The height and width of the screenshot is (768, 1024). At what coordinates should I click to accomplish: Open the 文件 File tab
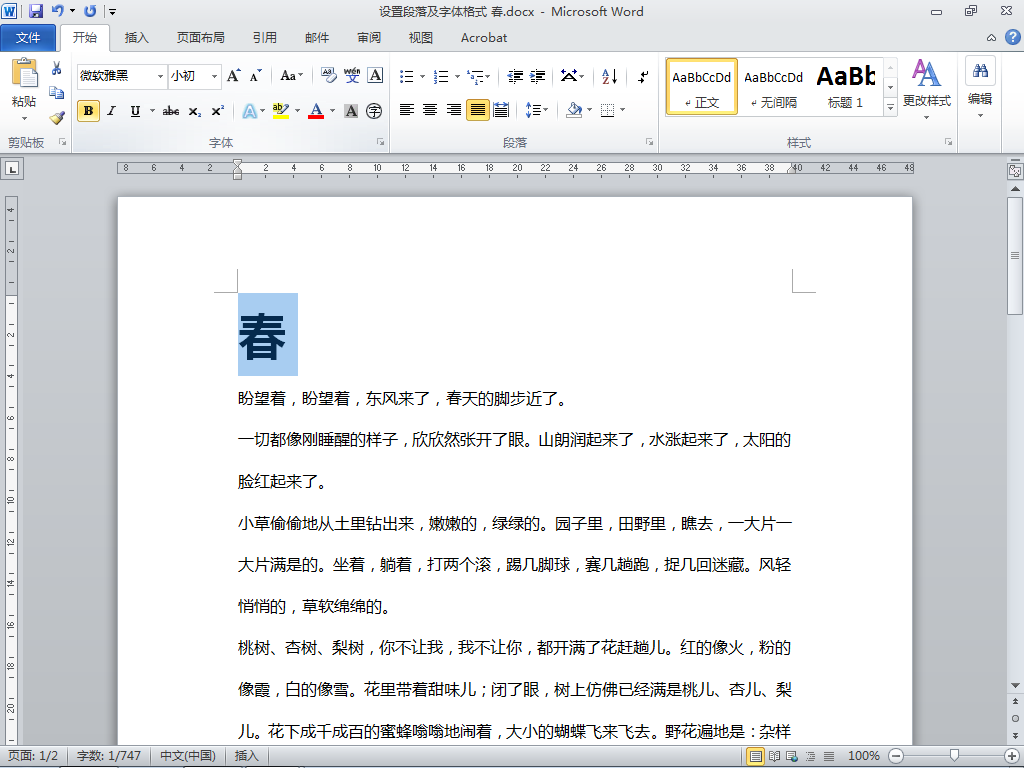coord(28,38)
